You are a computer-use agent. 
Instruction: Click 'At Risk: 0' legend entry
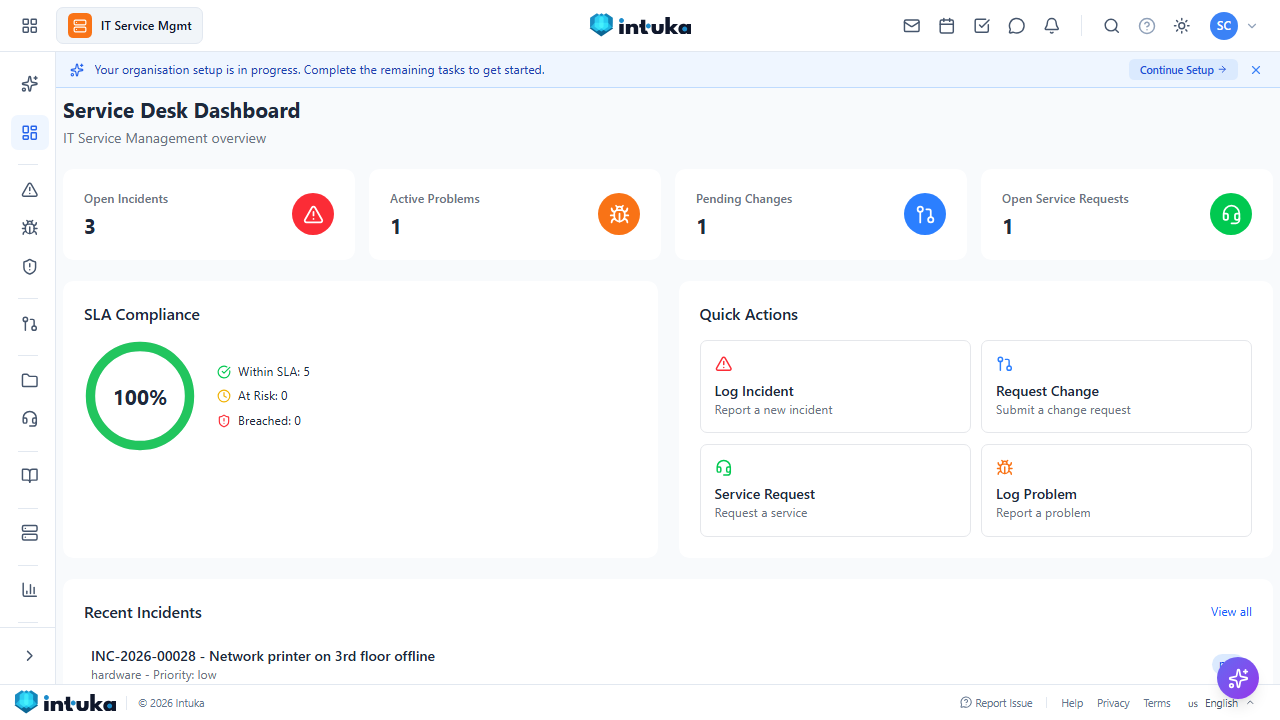pos(253,396)
